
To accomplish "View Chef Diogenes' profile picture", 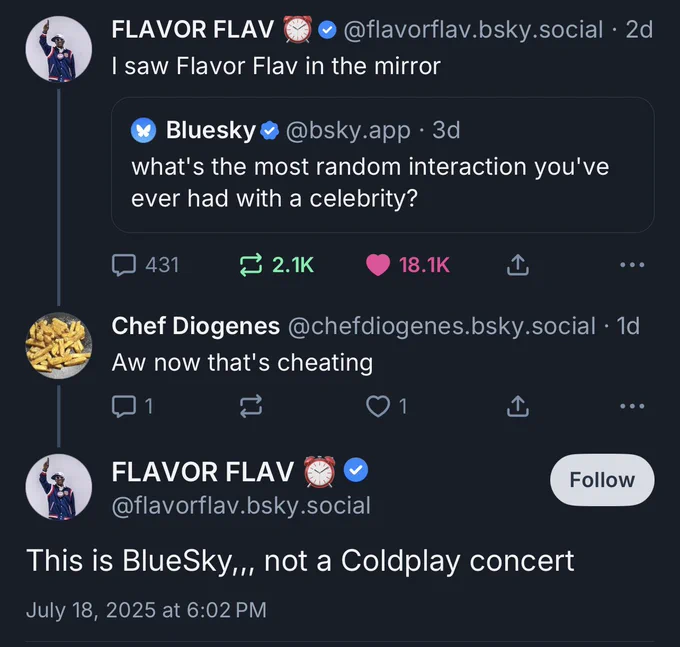I will 58,346.
